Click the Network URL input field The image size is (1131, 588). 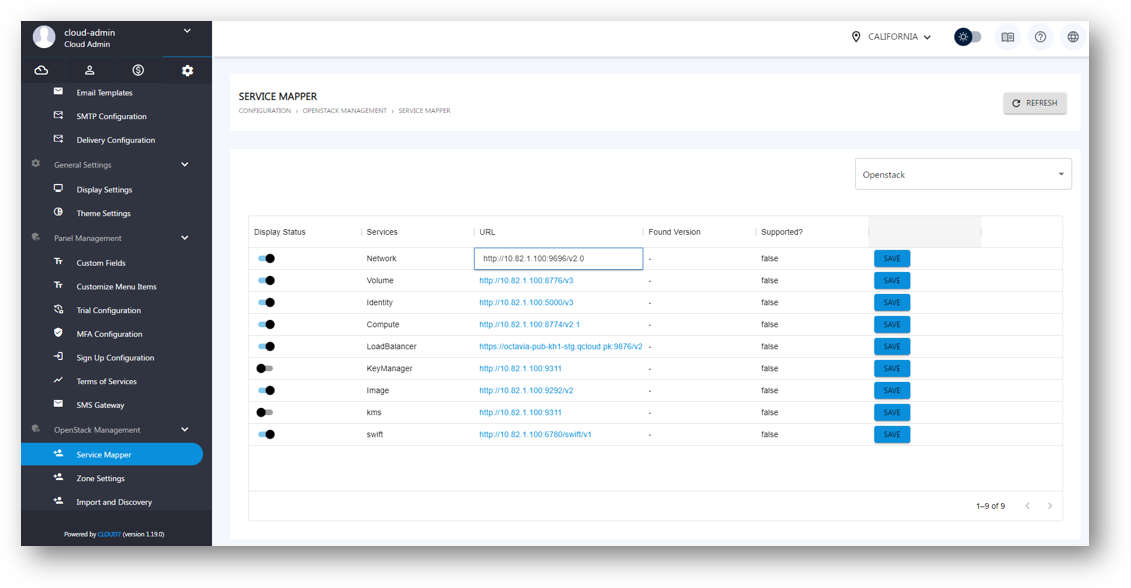(x=556, y=258)
